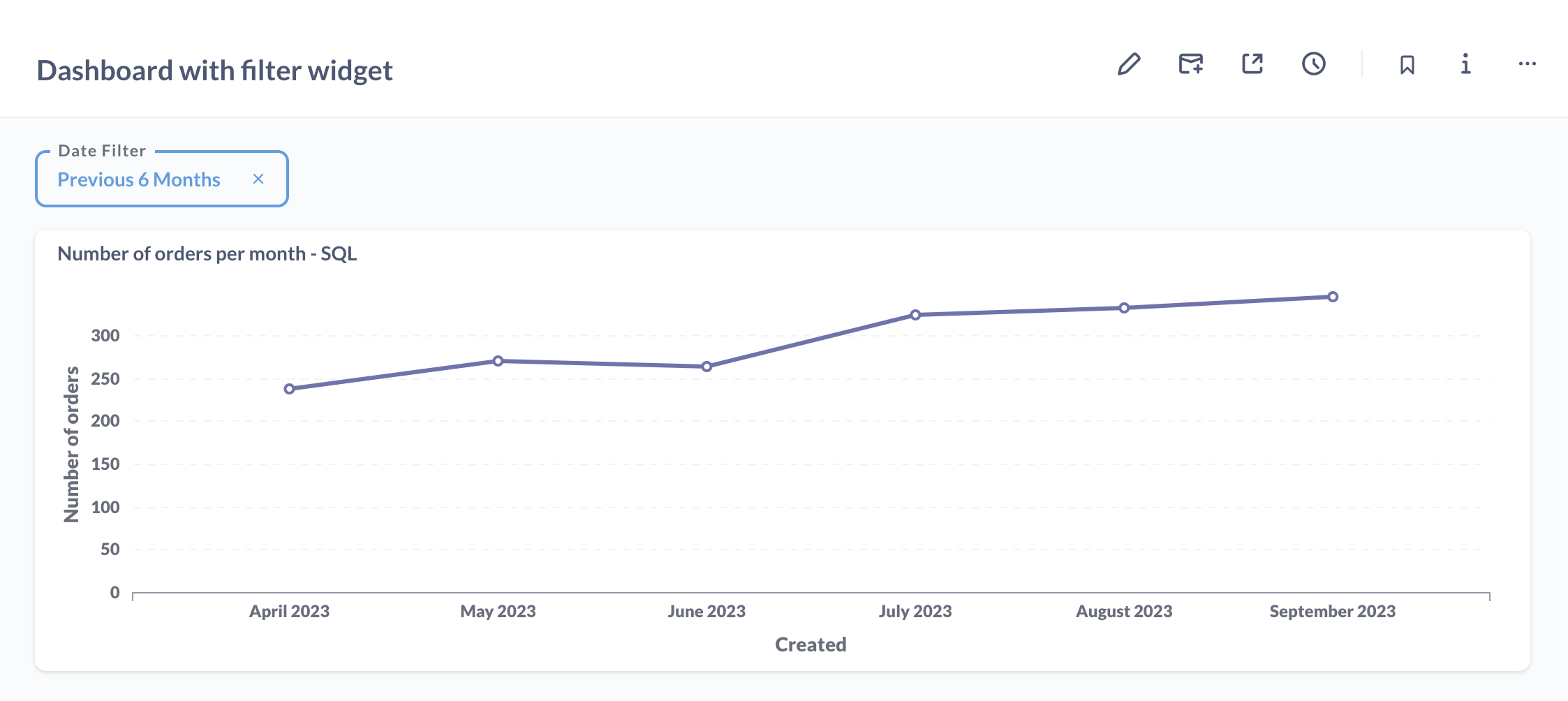Click the dashboard title text

pyautogui.click(x=214, y=71)
